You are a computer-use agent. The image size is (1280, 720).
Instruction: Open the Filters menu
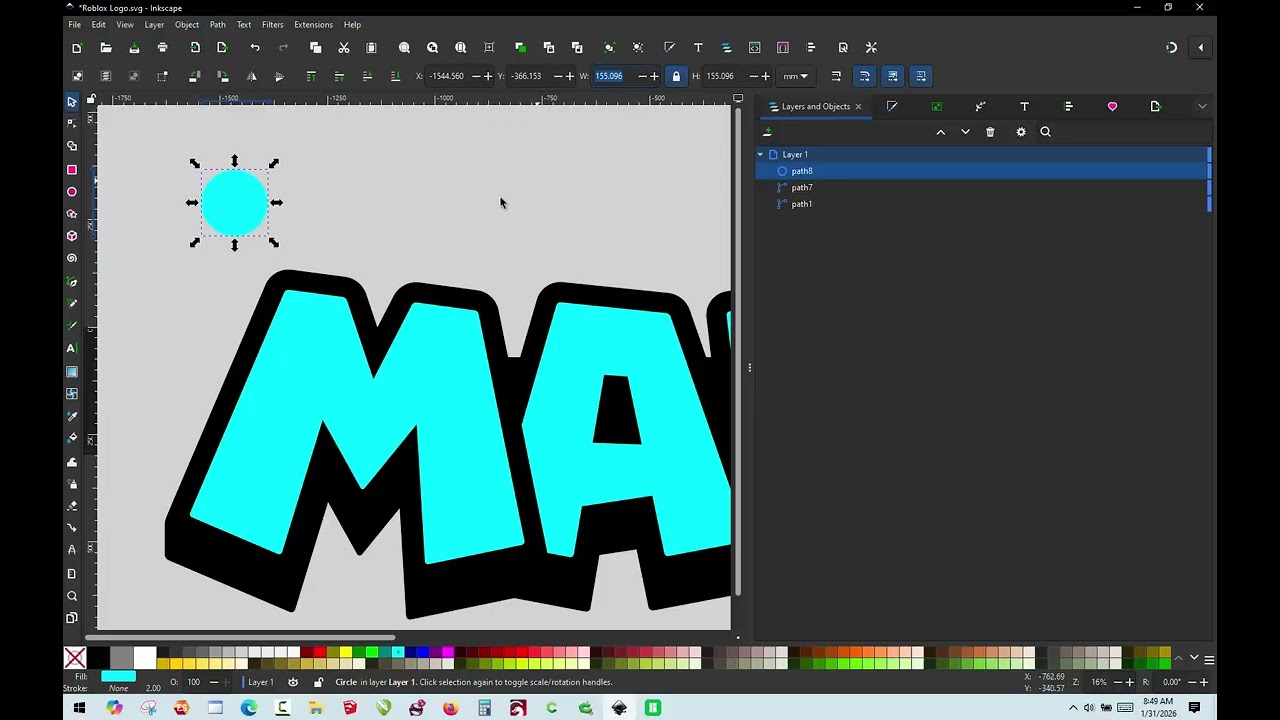[x=272, y=24]
